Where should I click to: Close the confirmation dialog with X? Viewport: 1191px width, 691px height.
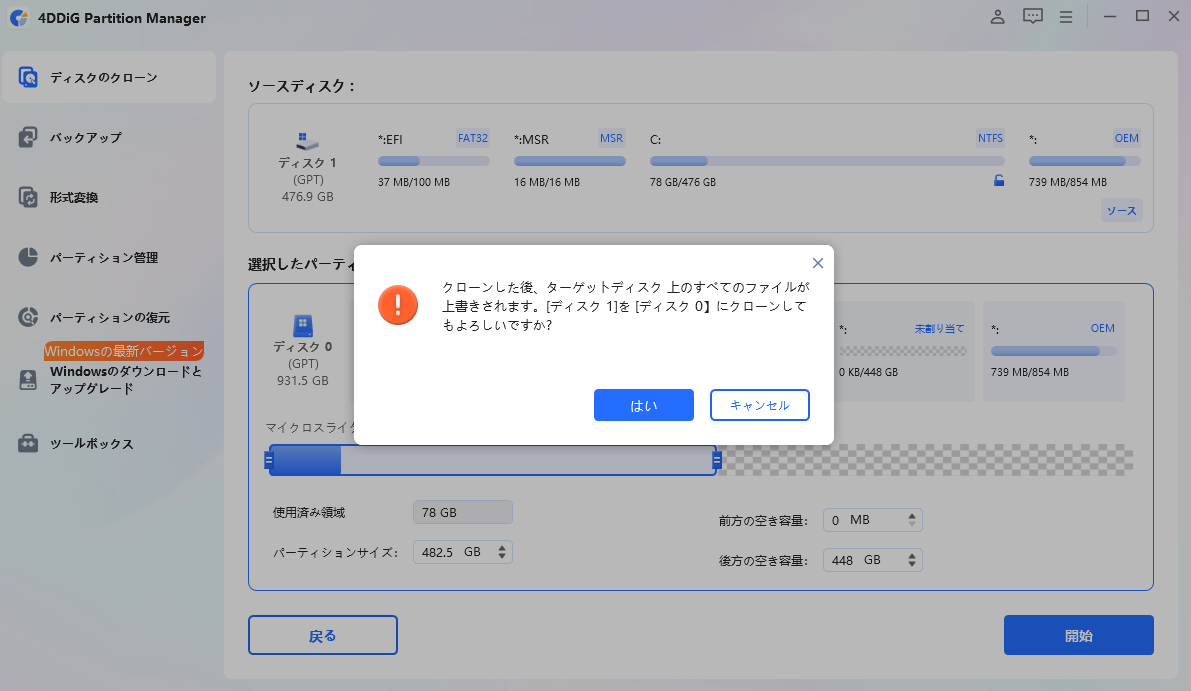click(x=817, y=263)
